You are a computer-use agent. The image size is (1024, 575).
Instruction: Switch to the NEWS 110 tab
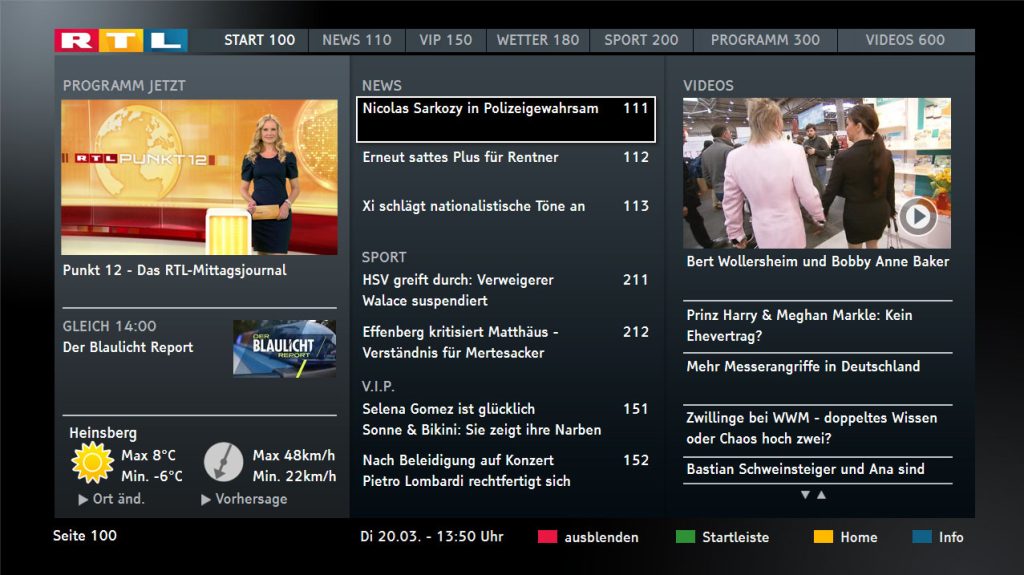356,40
